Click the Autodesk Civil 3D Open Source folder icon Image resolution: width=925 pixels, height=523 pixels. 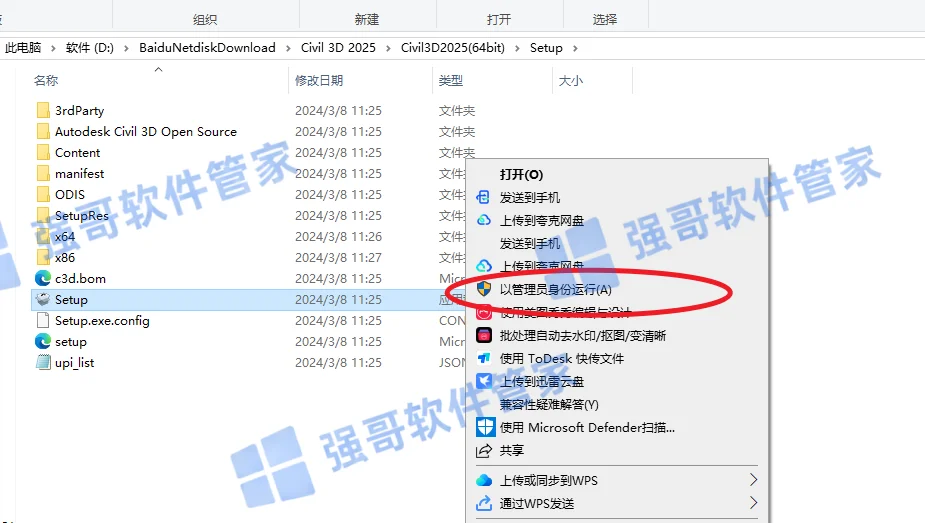point(43,131)
